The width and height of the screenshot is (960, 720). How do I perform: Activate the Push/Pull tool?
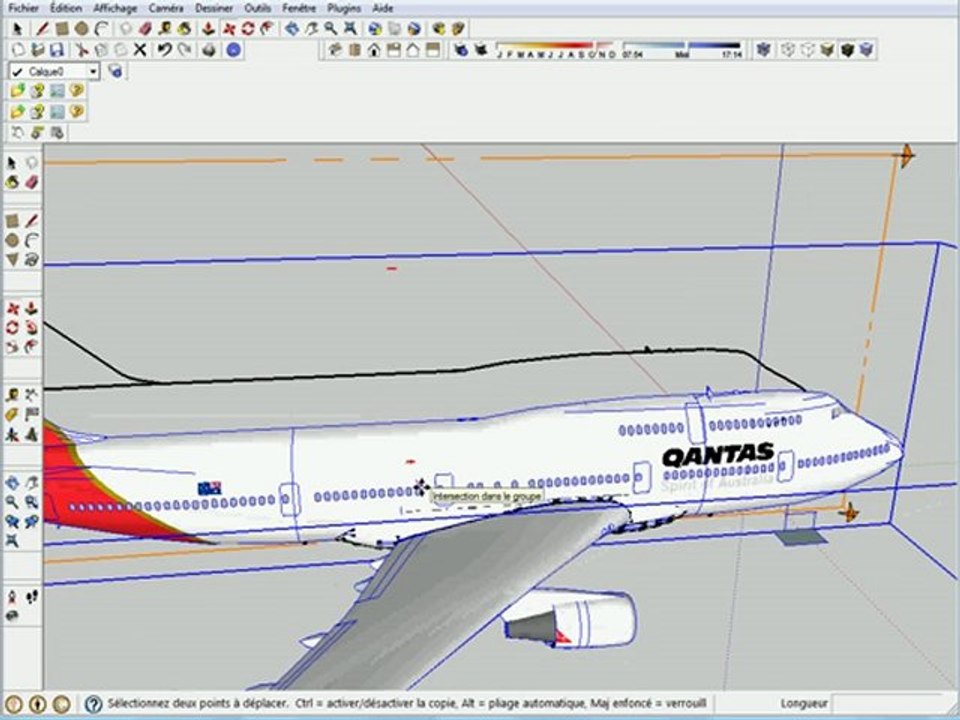click(208, 28)
